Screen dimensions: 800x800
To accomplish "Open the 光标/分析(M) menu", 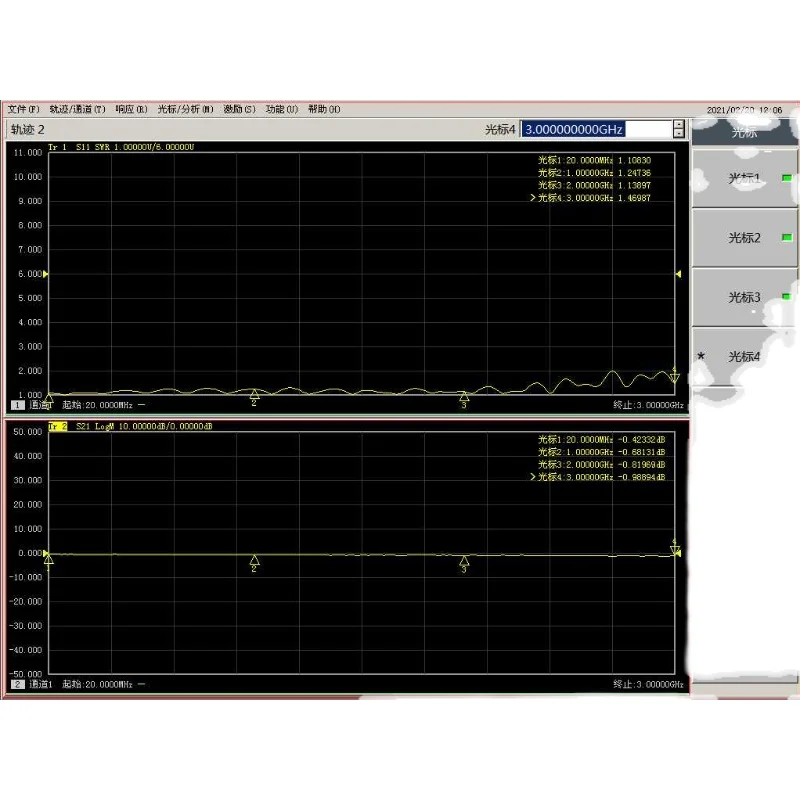I will (185, 109).
